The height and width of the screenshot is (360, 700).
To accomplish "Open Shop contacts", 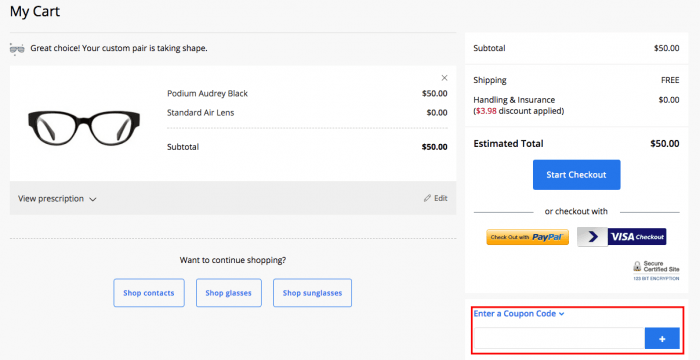I will [149, 293].
